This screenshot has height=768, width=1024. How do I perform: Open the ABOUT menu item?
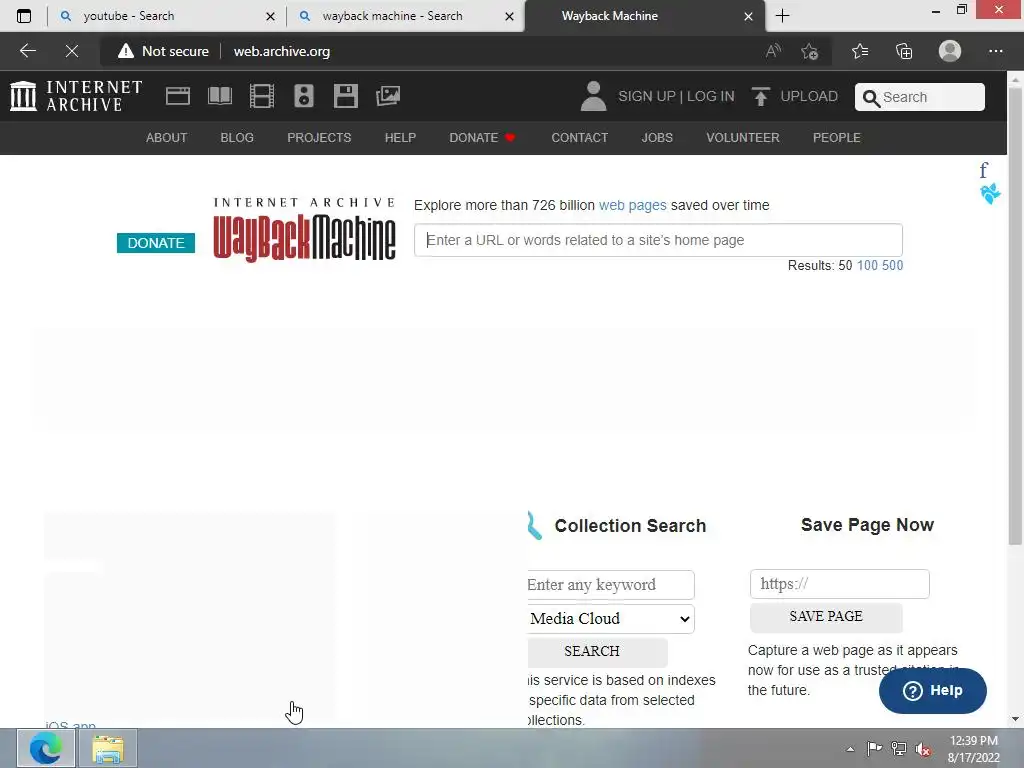click(x=167, y=138)
